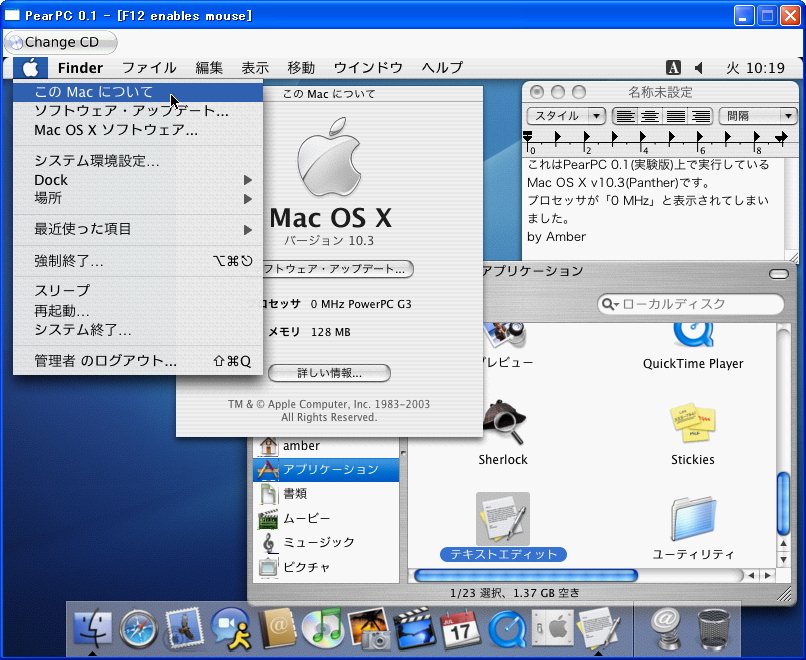Screen dimensions: 806x660
Task: Launch Safari from the Dock
Action: (x=138, y=629)
